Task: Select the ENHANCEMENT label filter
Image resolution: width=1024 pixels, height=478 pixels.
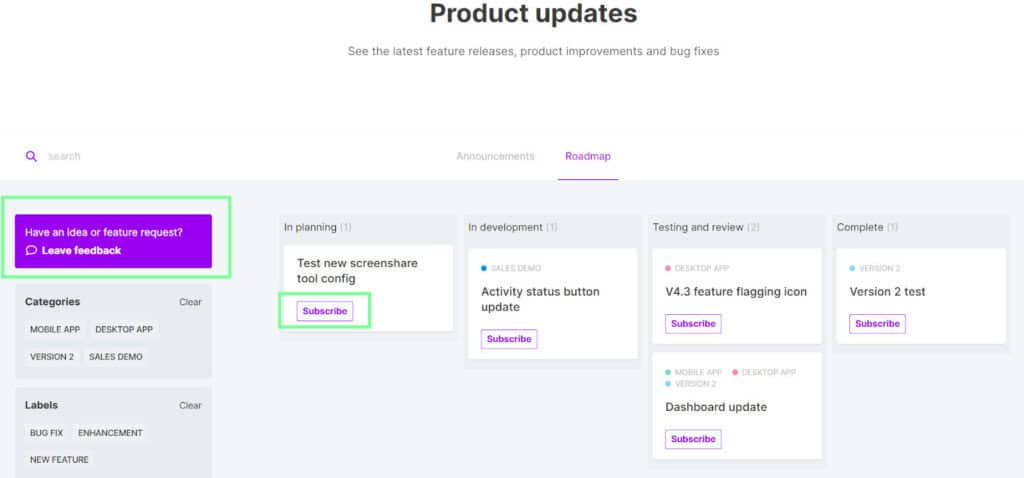Action: pos(110,433)
